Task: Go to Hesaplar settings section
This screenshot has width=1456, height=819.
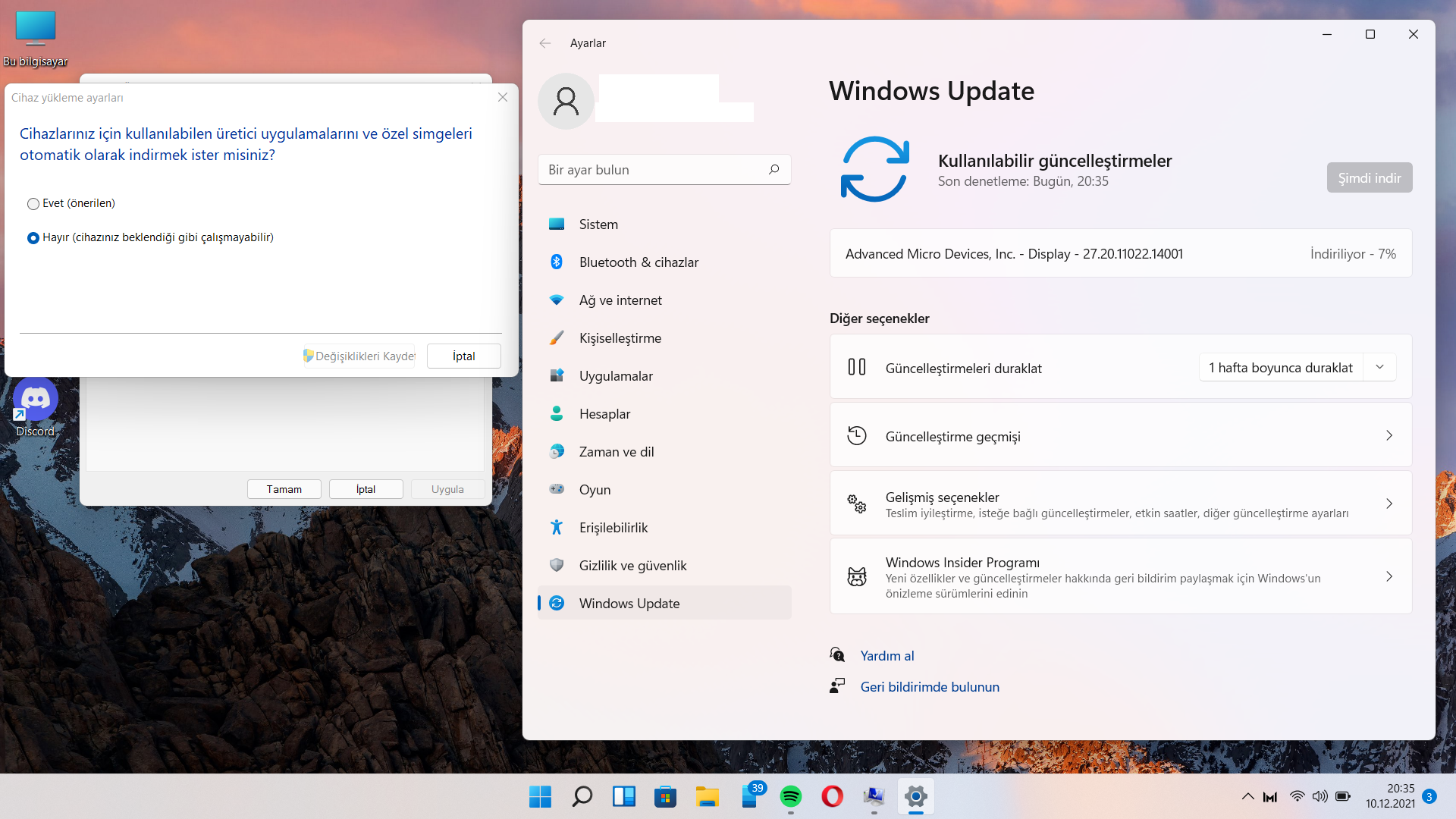Action: [x=604, y=414]
